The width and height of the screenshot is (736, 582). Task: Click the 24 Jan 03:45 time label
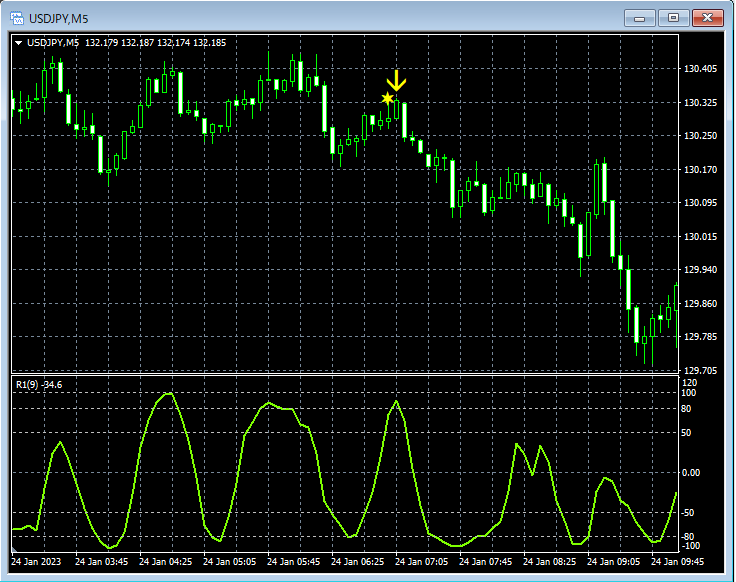(101, 562)
